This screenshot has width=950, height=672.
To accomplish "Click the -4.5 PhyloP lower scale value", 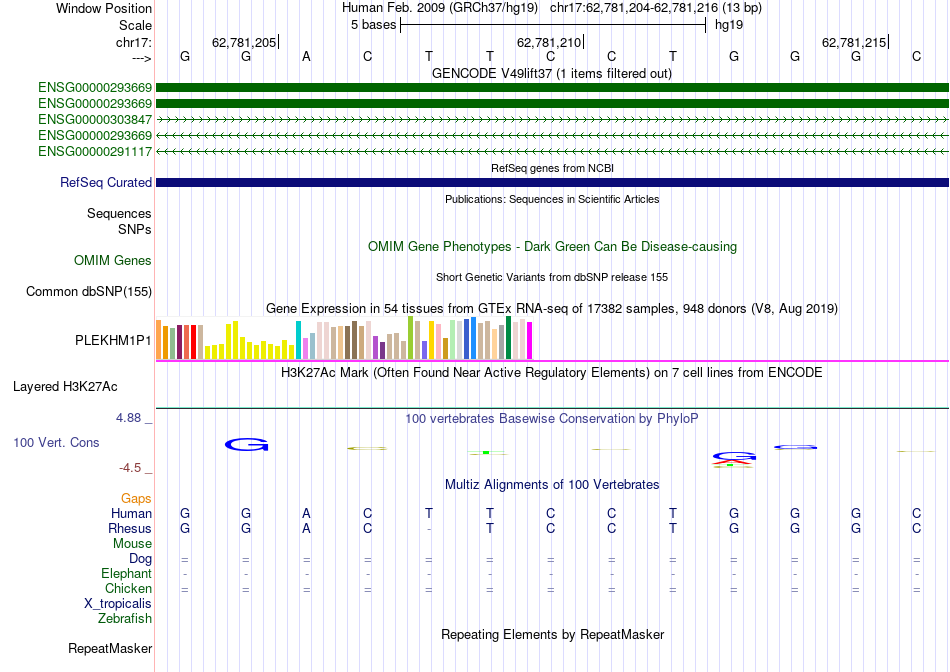I will [130, 468].
